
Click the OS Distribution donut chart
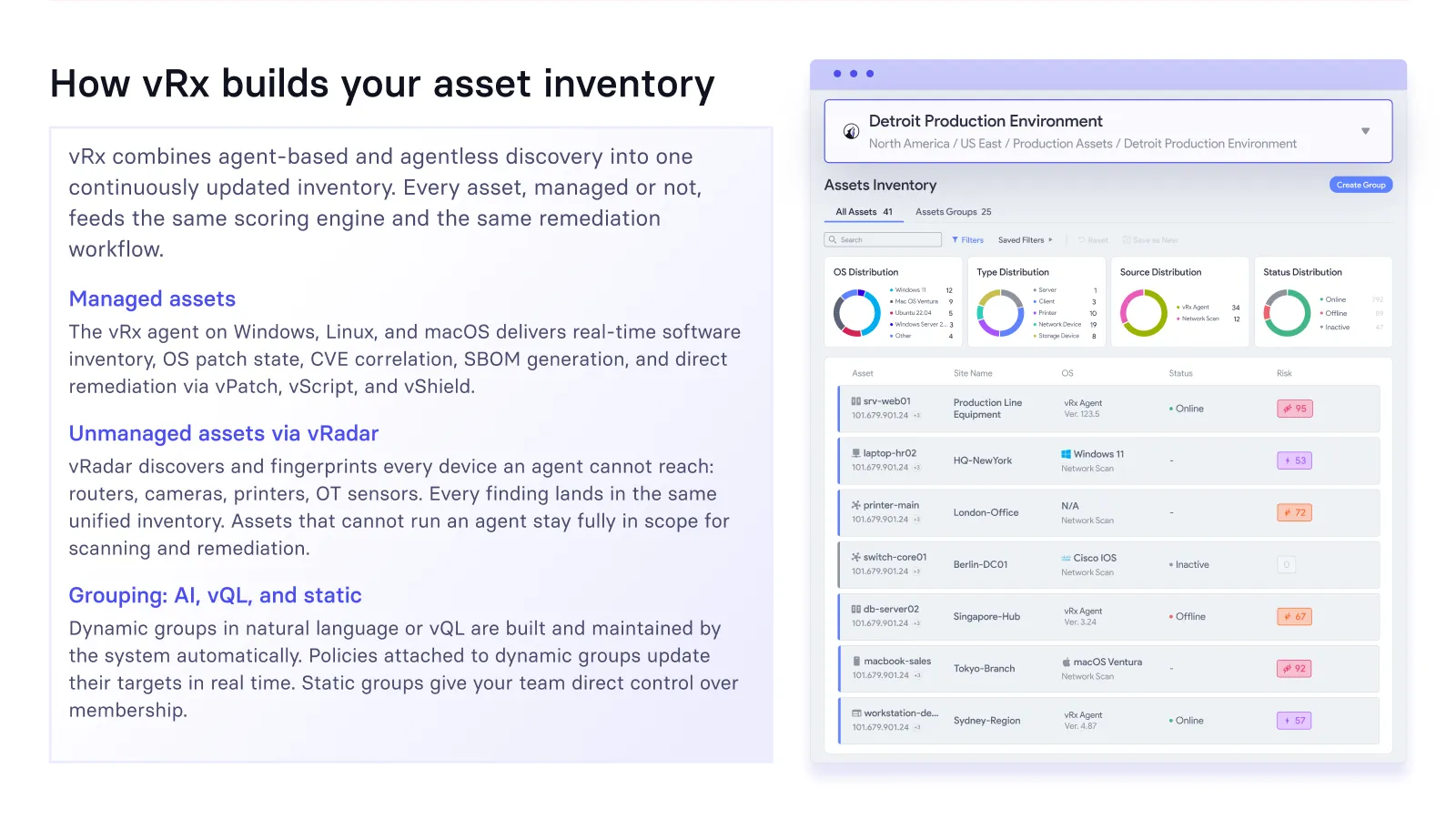(x=857, y=313)
